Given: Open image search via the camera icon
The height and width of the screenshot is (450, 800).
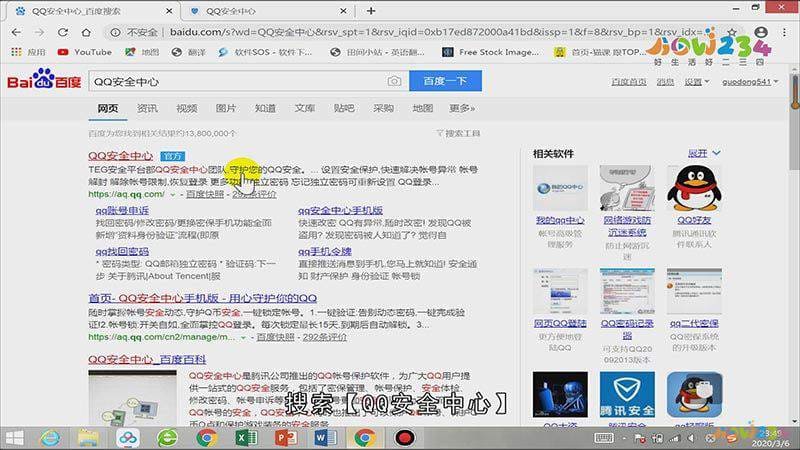Looking at the screenshot, I should [x=394, y=81].
